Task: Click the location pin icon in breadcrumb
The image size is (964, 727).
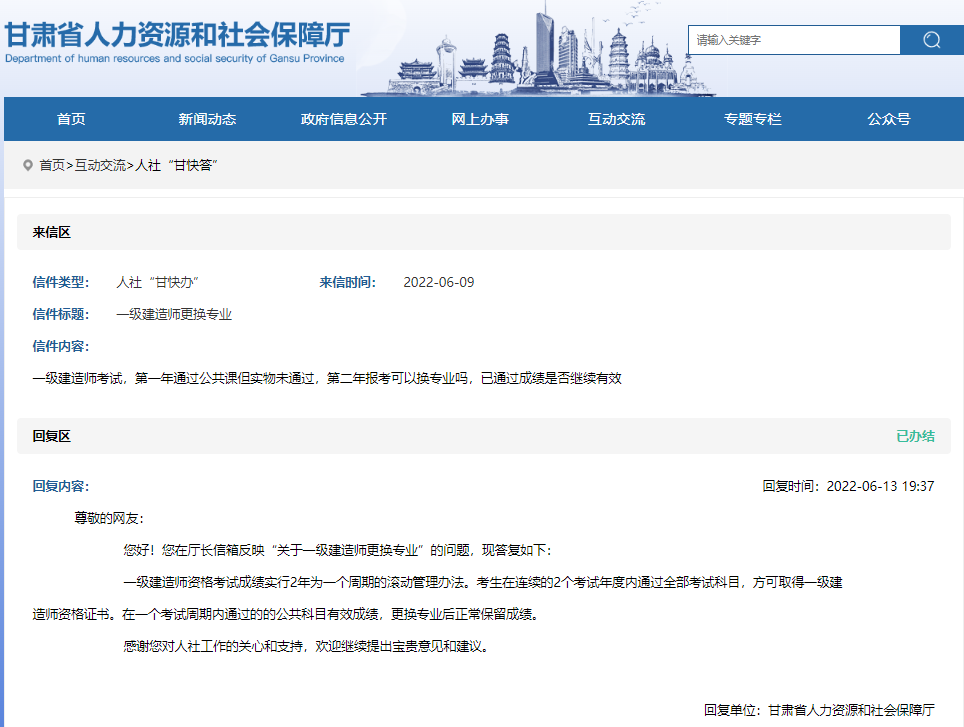Action: pyautogui.click(x=28, y=165)
